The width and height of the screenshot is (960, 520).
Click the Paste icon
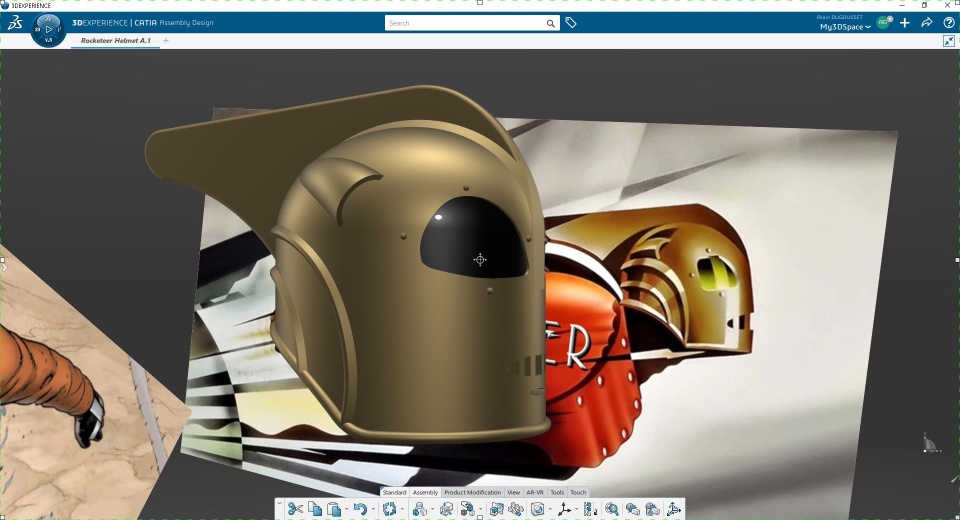(x=334, y=509)
